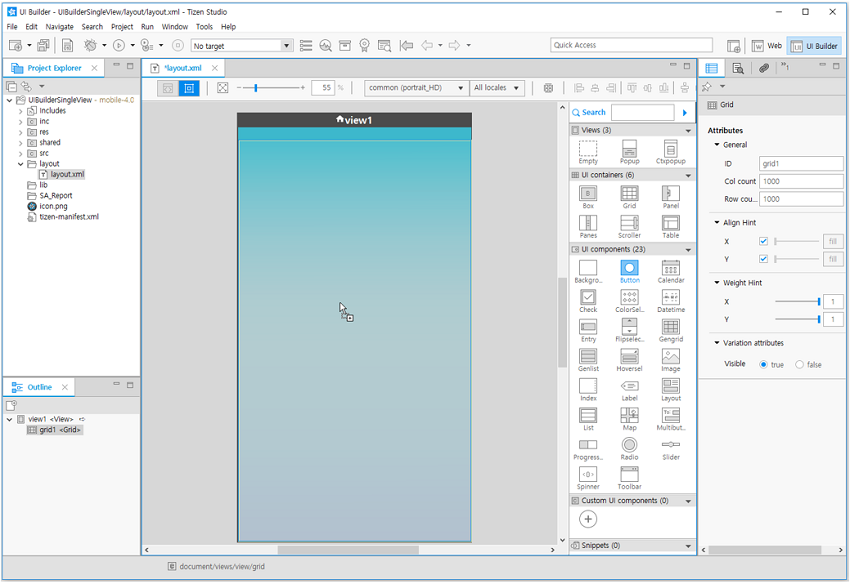Select the Popup view icon
Image resolution: width=850 pixels, height=584 pixels.
pyautogui.click(x=629, y=149)
